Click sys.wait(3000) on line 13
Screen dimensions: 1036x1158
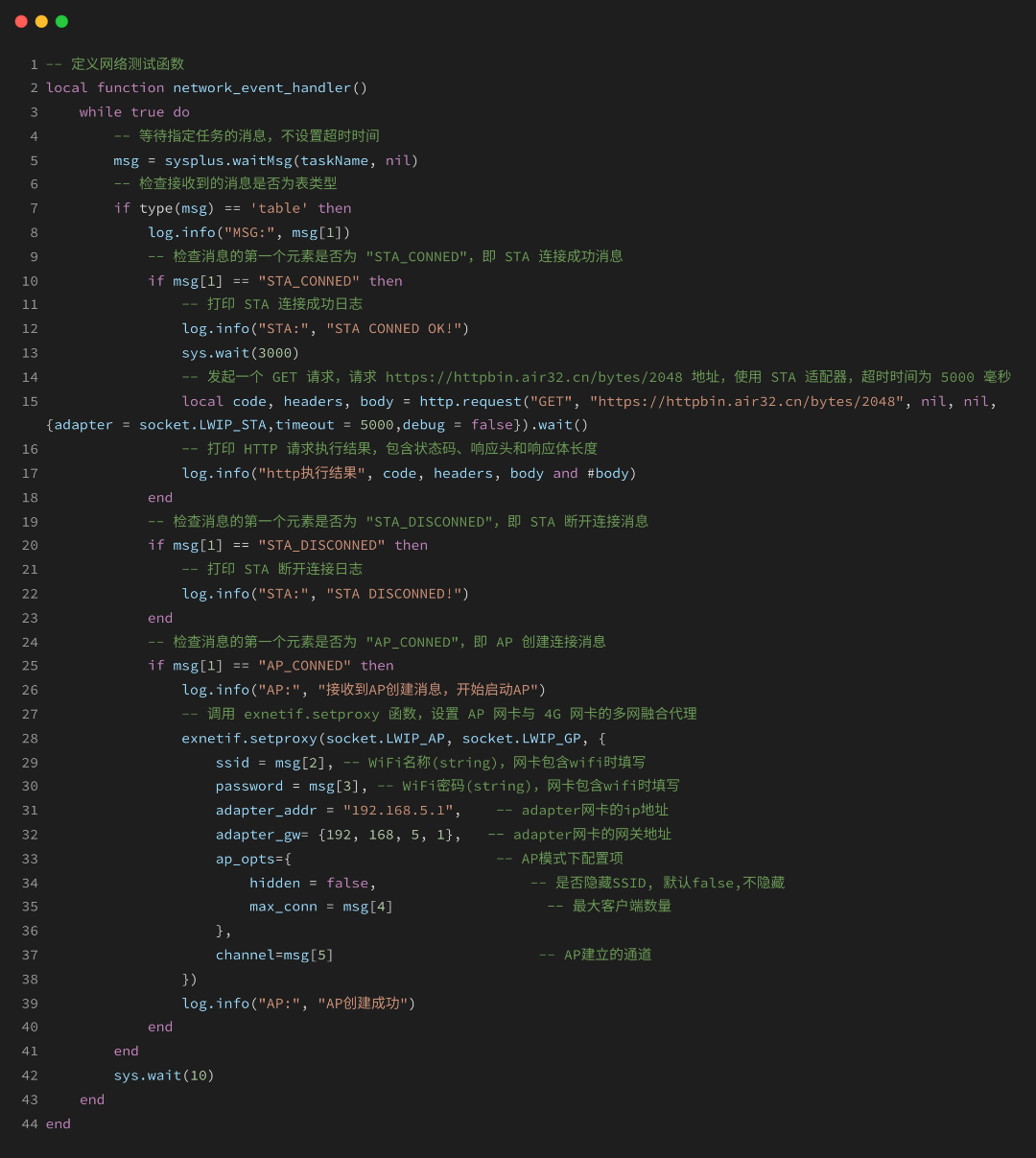[x=241, y=352]
